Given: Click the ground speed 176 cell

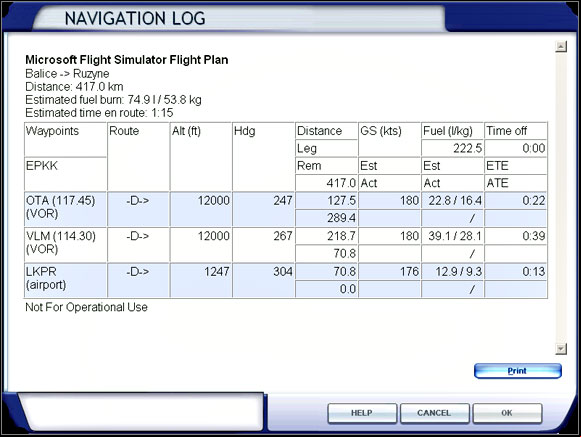Looking at the screenshot, I should coord(389,272).
